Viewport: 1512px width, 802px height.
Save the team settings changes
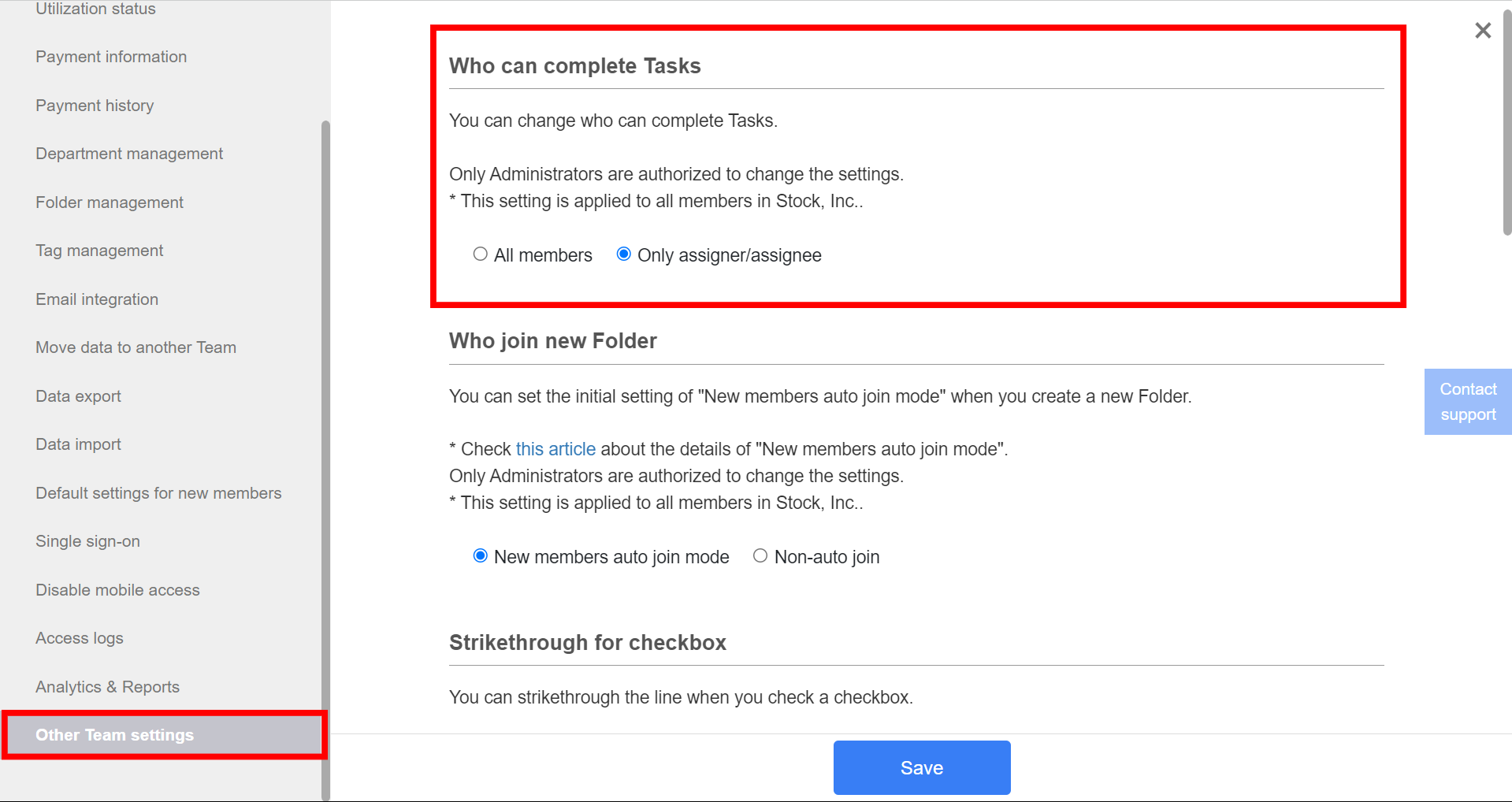pyautogui.click(x=921, y=767)
